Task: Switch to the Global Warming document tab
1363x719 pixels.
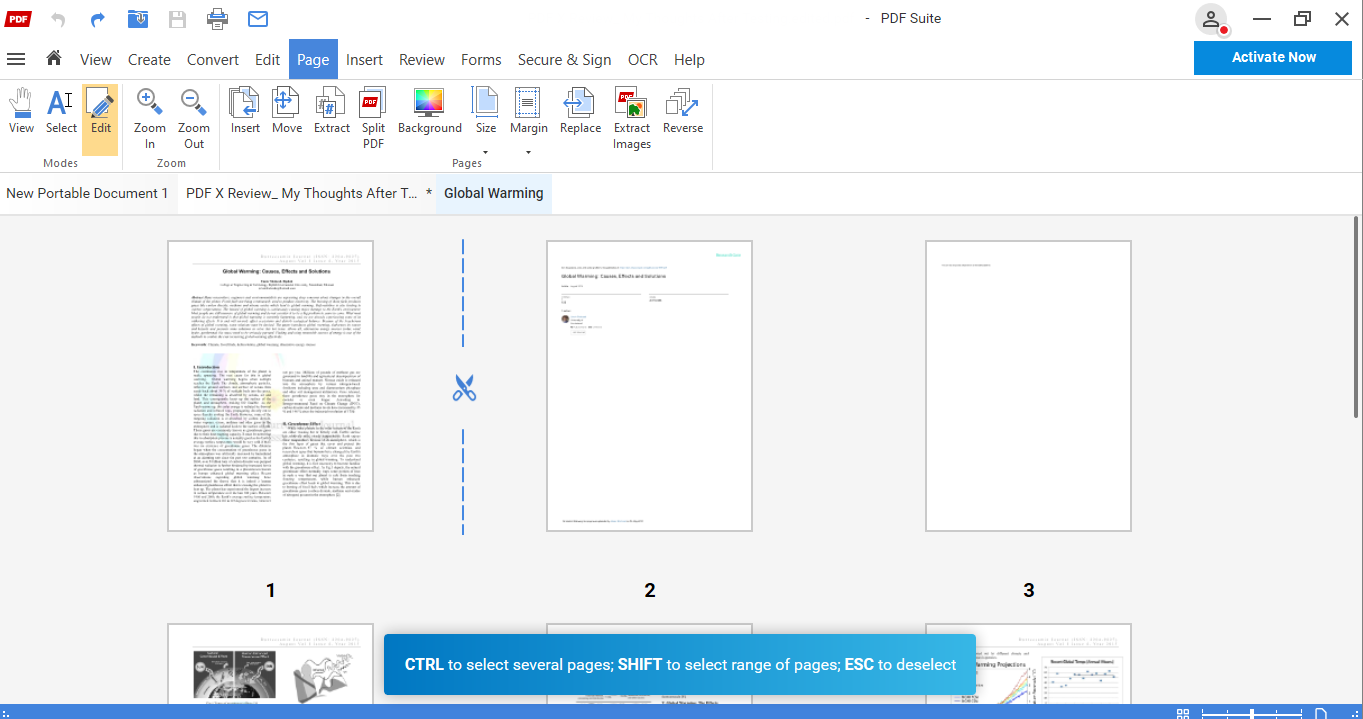Action: (x=493, y=193)
